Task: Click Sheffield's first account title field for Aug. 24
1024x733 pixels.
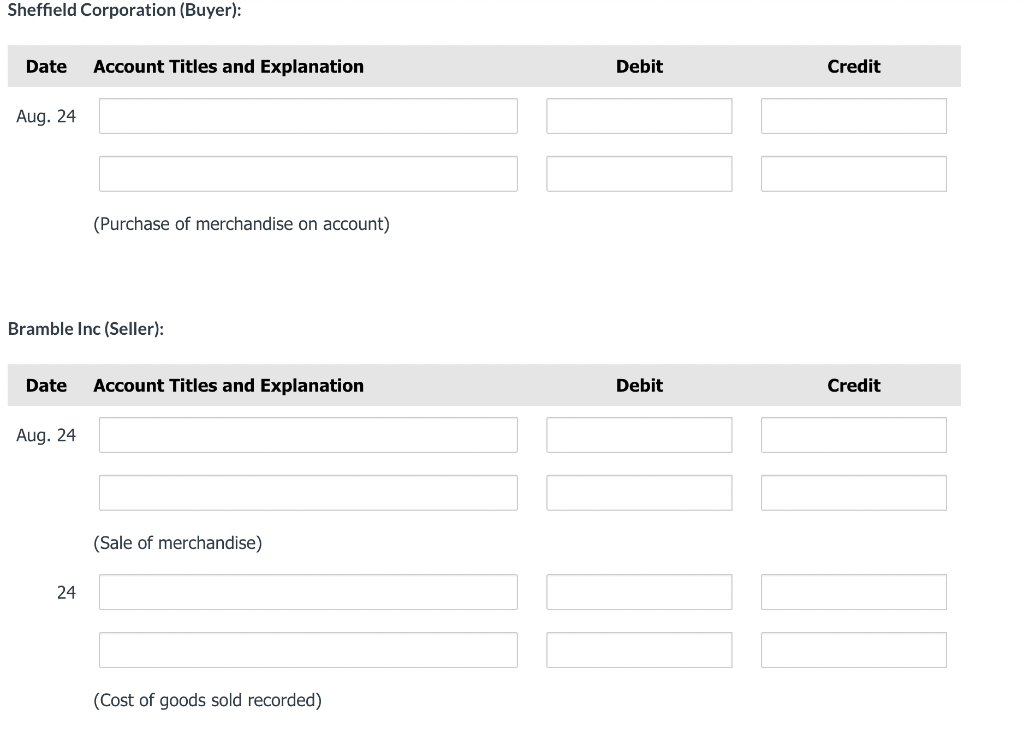Action: click(308, 116)
